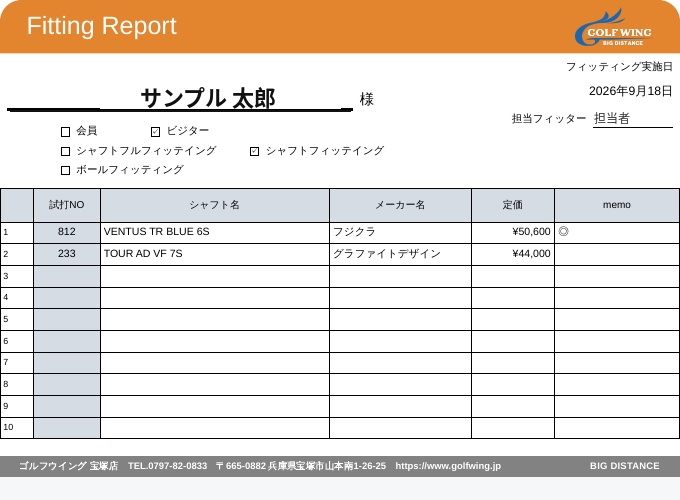
Task: Click the empty シャフト名 cell in row 5
Action: 215,320
